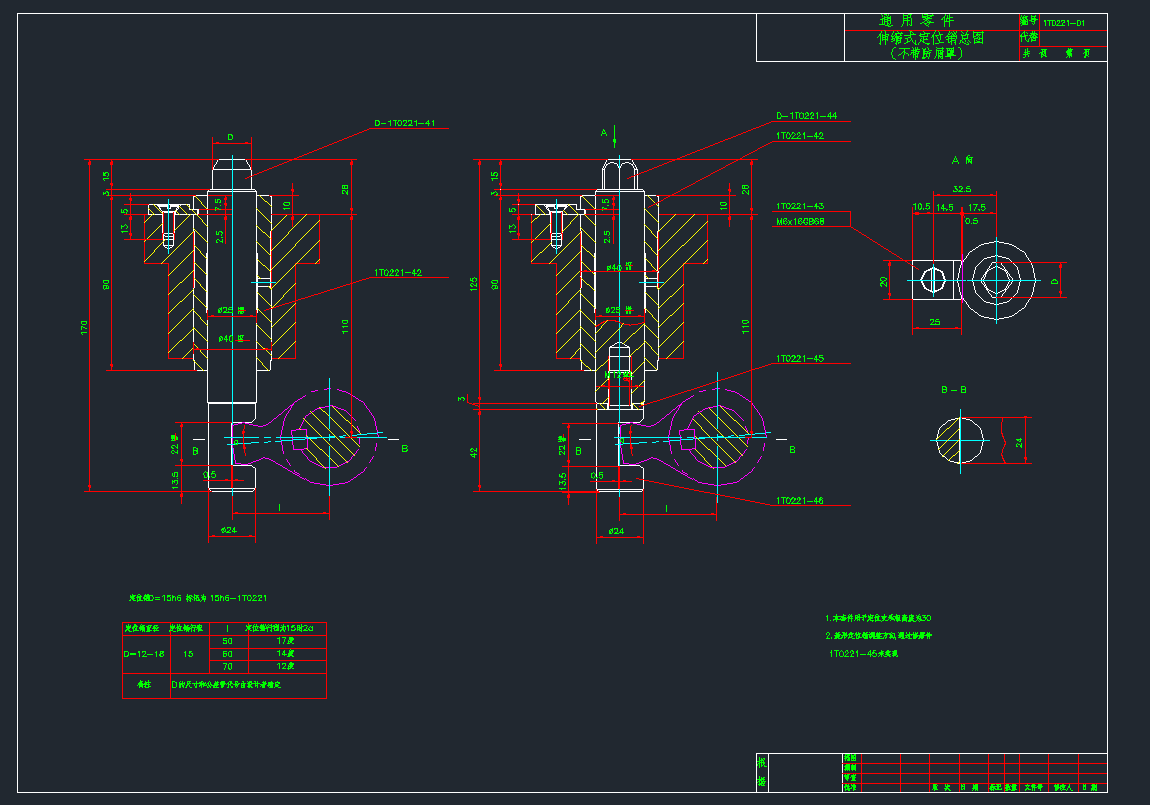
Task: Click the 70 value in table column l
Action: pos(227,665)
